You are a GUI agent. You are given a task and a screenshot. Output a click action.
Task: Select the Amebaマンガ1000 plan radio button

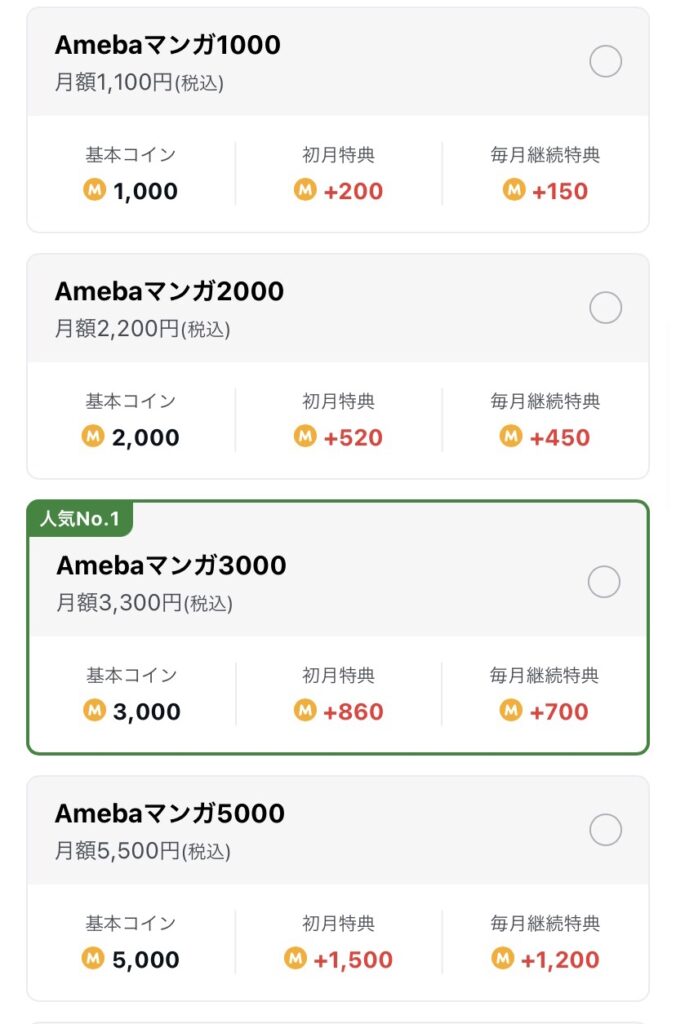click(x=605, y=61)
